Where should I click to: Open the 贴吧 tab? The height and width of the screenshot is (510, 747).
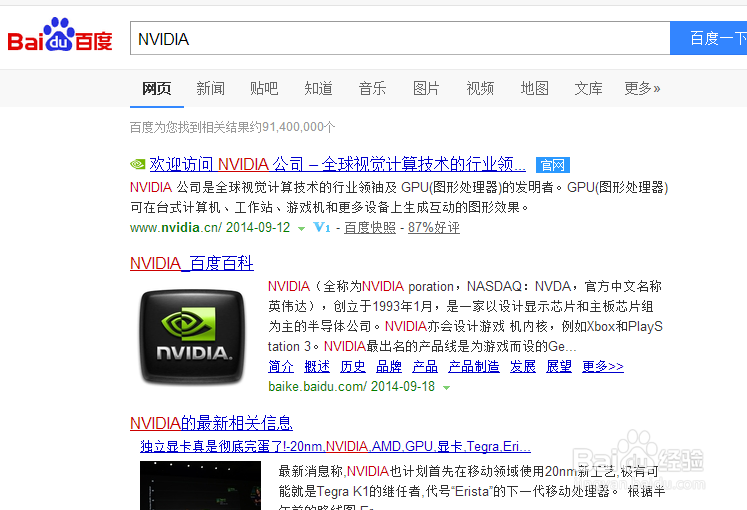(264, 89)
